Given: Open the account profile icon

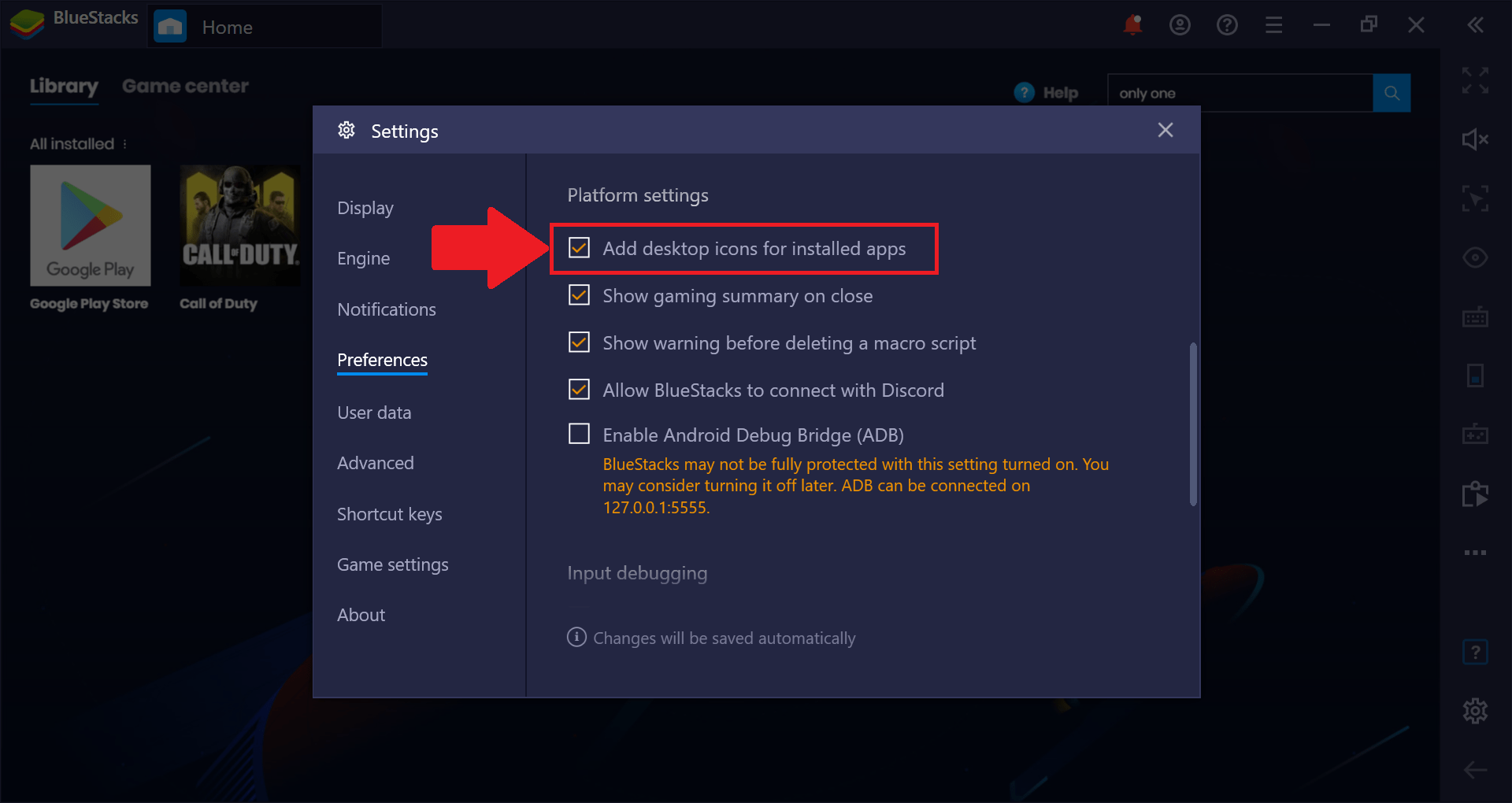Looking at the screenshot, I should 1180,25.
